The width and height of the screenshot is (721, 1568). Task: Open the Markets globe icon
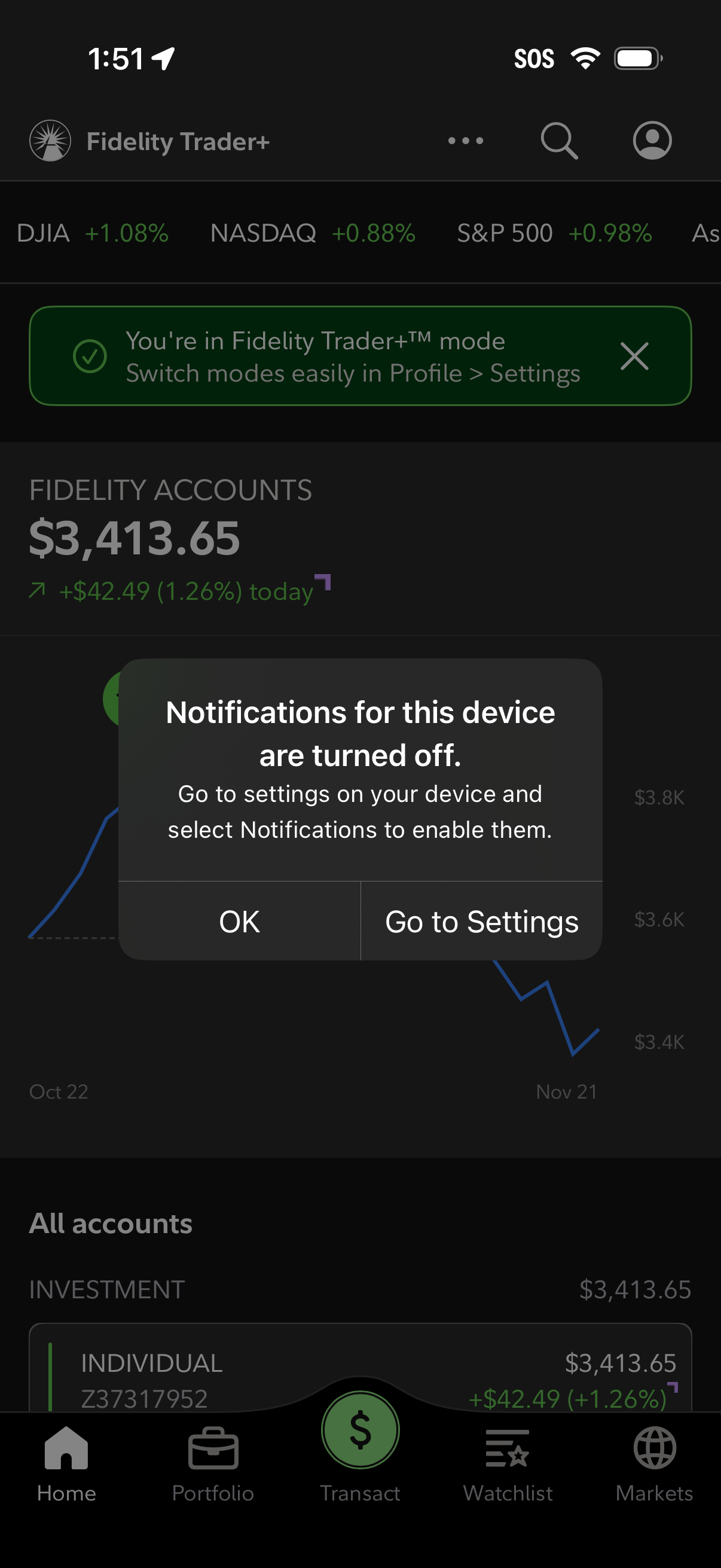654,1448
